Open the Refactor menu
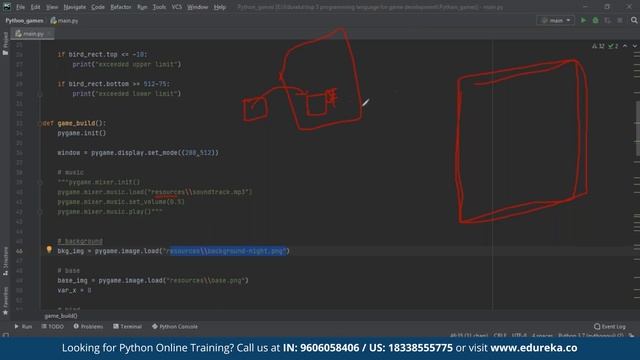The height and width of the screenshot is (360, 640). coord(121,7)
